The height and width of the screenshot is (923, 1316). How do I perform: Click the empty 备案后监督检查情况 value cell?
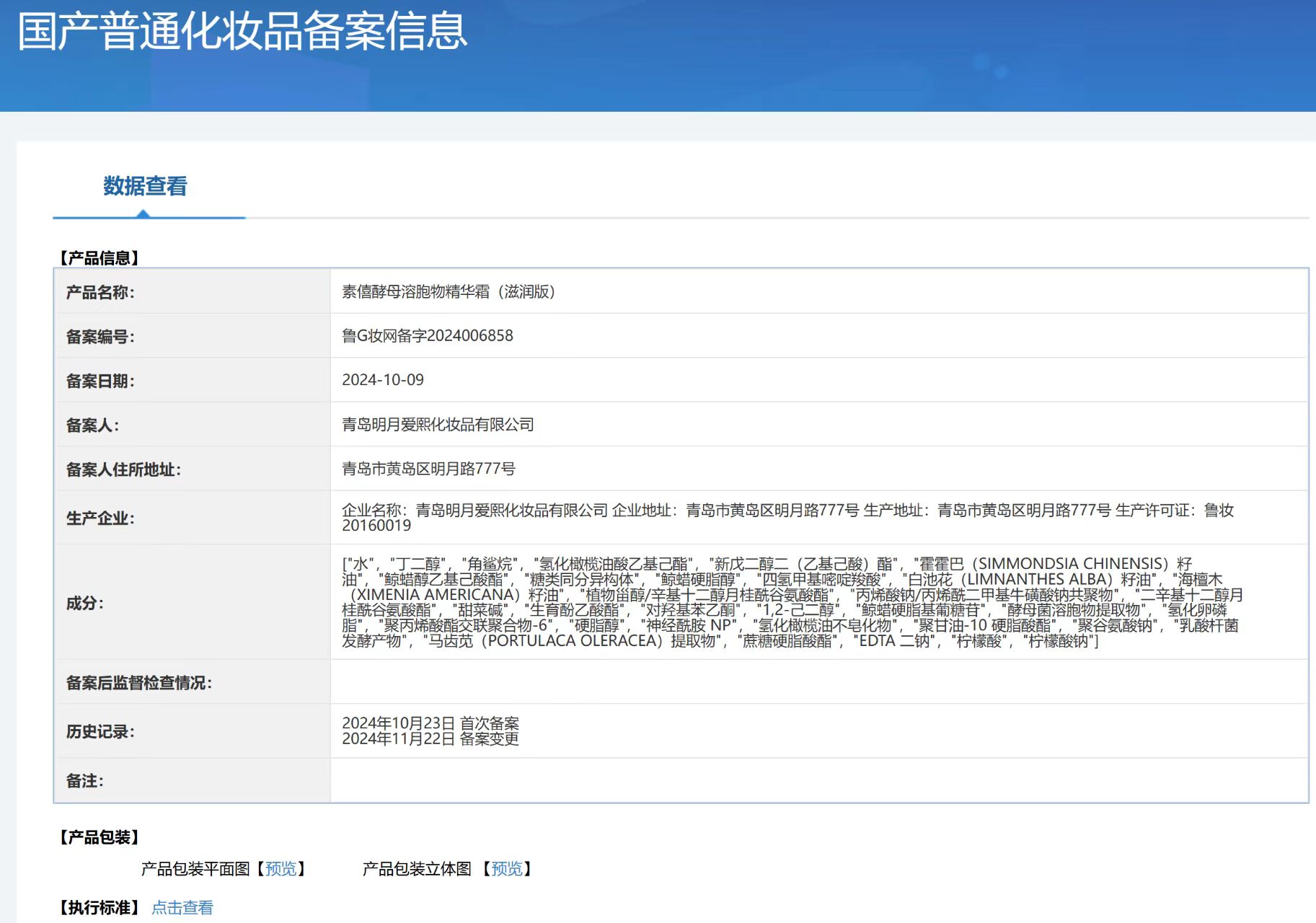(818, 682)
